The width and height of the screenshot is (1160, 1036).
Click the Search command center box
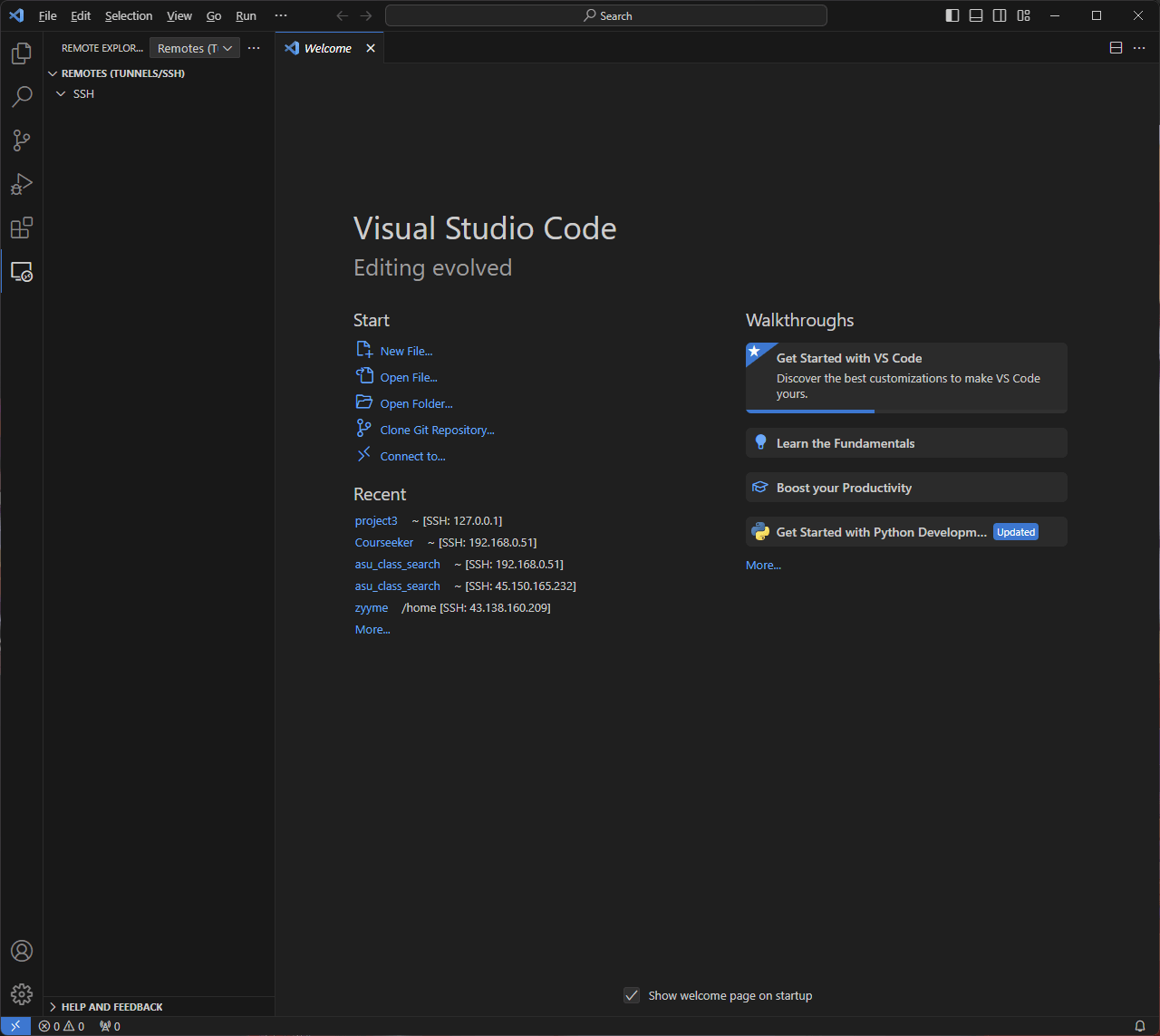tap(606, 15)
